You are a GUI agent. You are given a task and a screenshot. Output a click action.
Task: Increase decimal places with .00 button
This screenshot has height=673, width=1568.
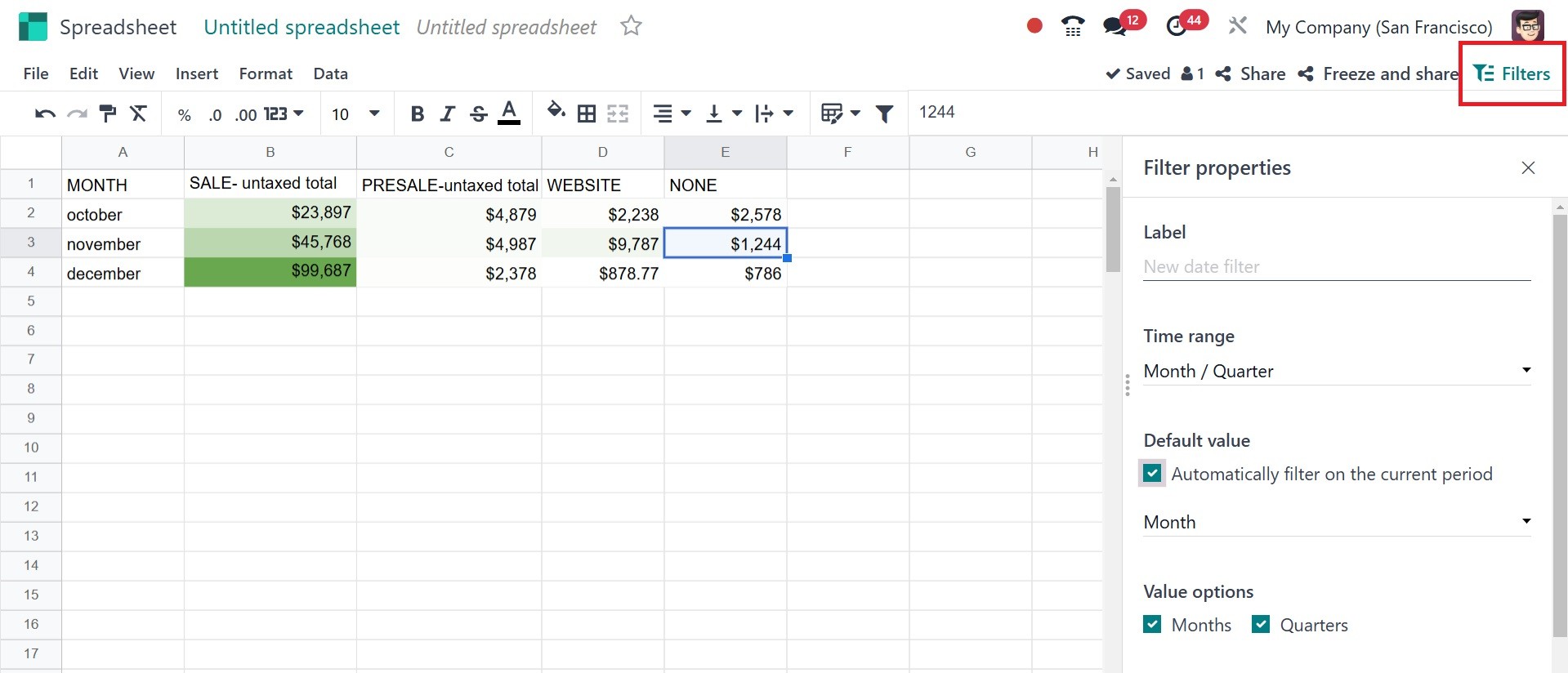tap(245, 114)
